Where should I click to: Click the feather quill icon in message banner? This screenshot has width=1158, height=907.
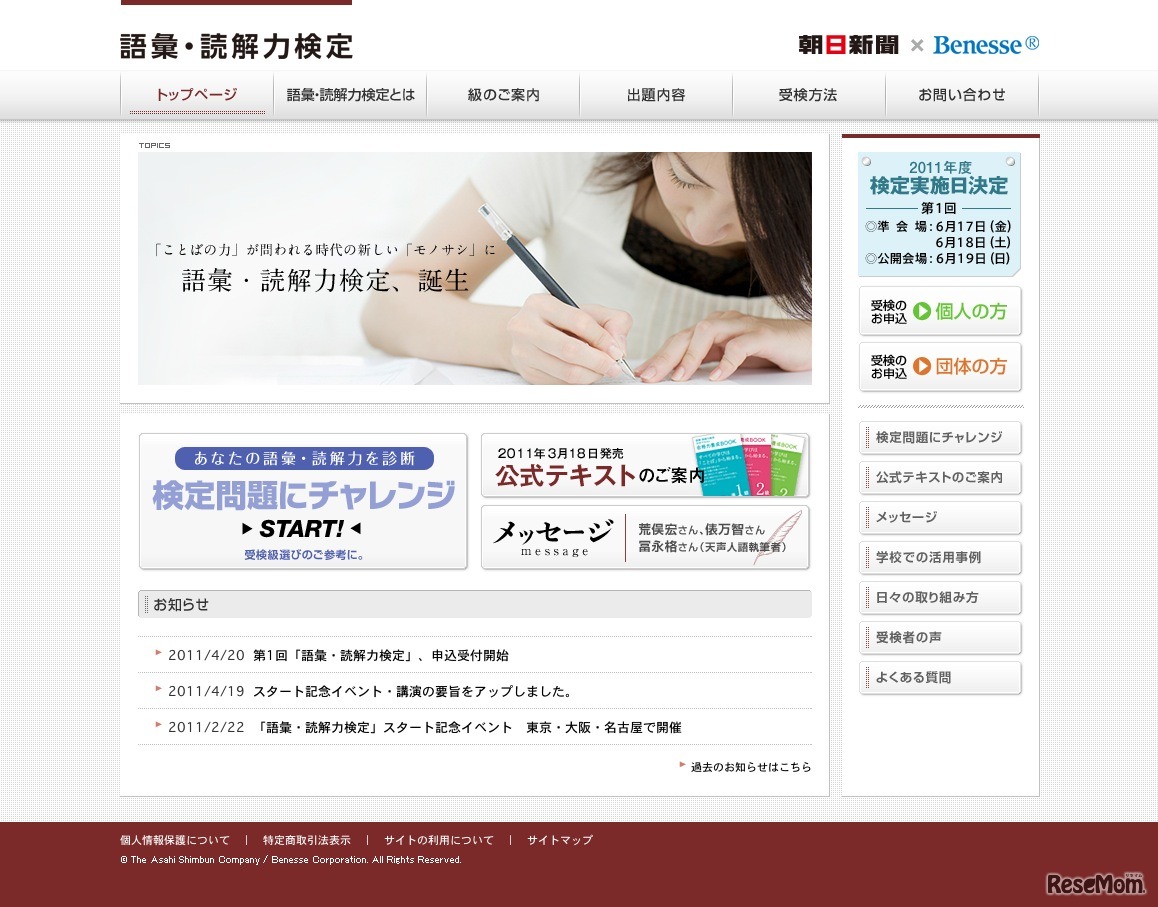(778, 536)
